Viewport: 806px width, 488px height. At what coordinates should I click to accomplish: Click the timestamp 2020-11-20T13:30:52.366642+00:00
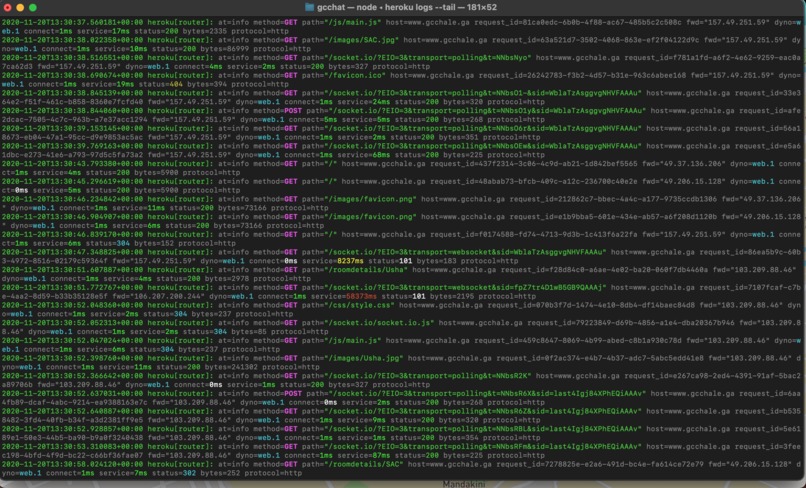(72, 376)
